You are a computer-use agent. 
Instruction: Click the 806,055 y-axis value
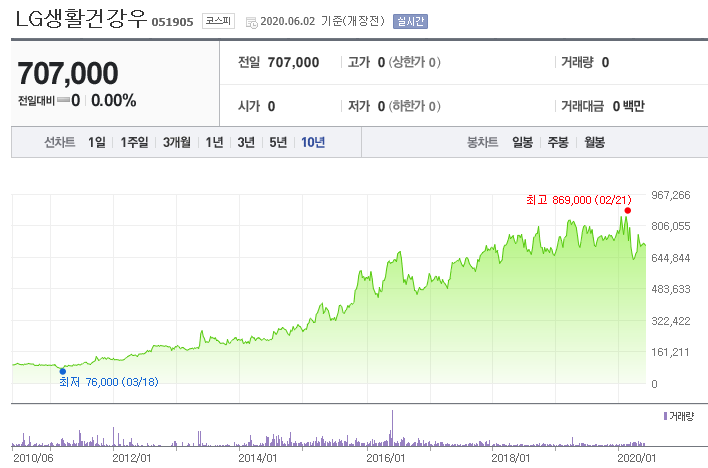point(671,226)
